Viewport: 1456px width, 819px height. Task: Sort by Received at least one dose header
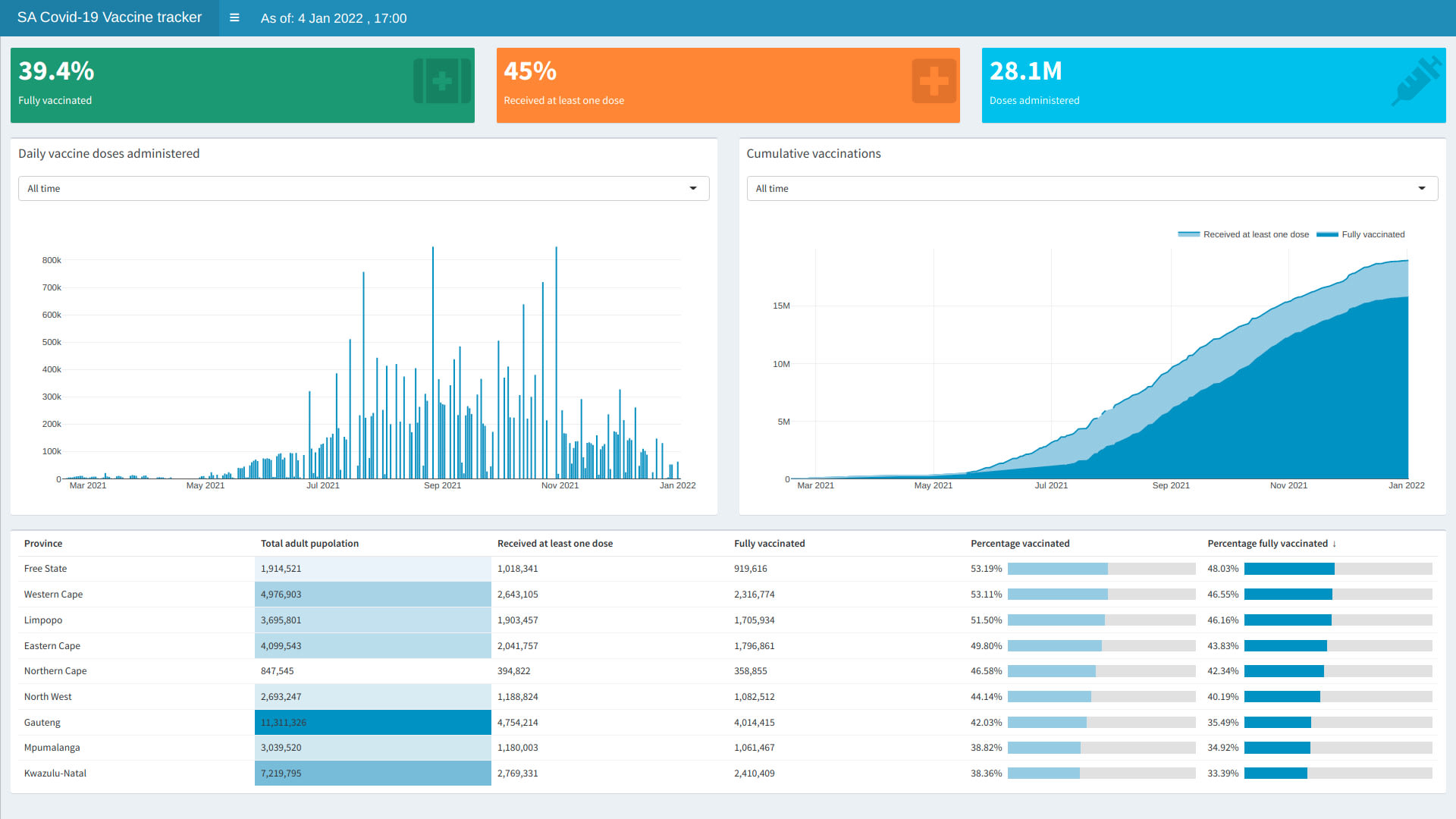(554, 544)
